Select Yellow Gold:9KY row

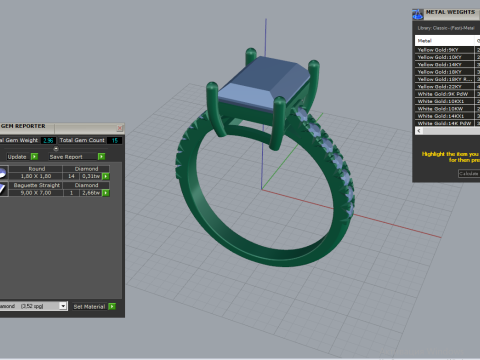444,50
